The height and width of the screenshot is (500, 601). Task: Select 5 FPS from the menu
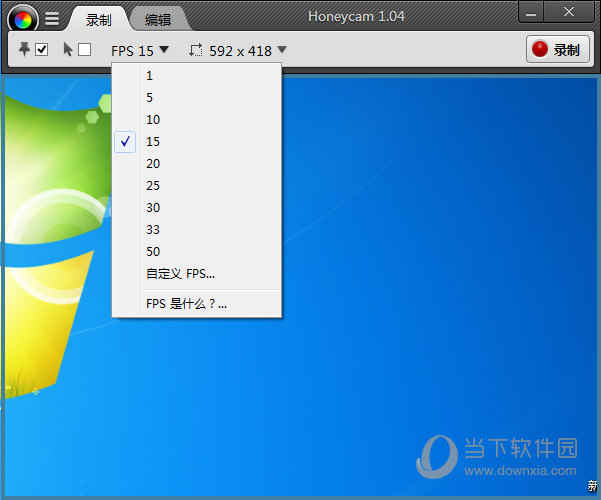coord(197,97)
